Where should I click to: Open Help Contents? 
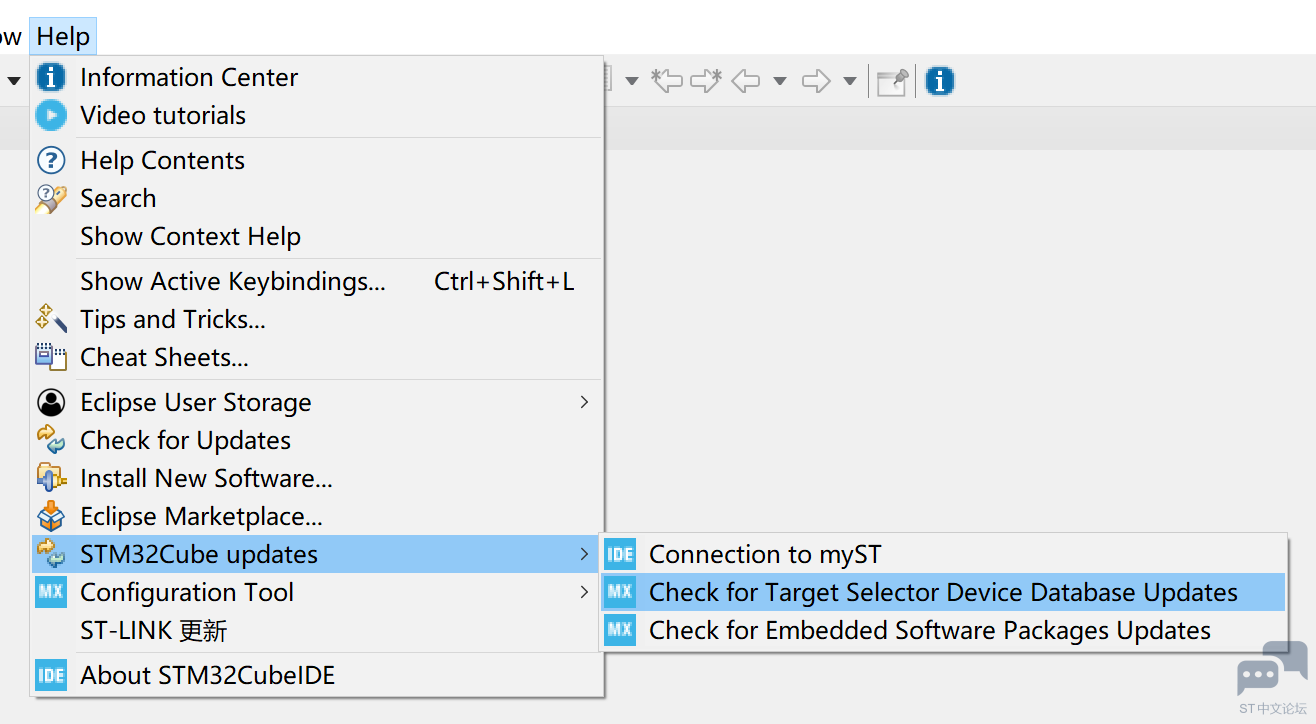click(317, 160)
